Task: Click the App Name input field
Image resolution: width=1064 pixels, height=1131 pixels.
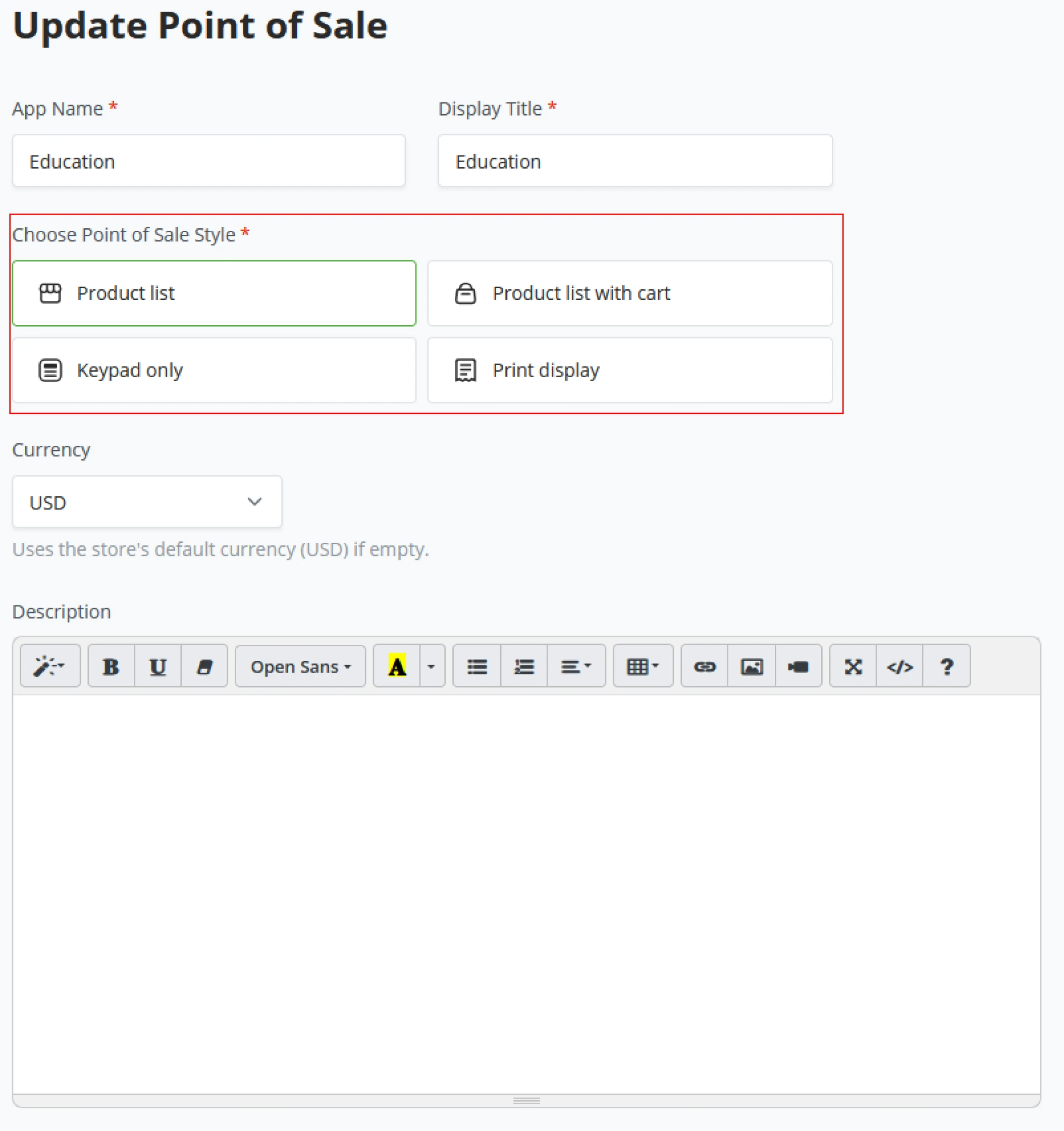Action: (x=208, y=161)
